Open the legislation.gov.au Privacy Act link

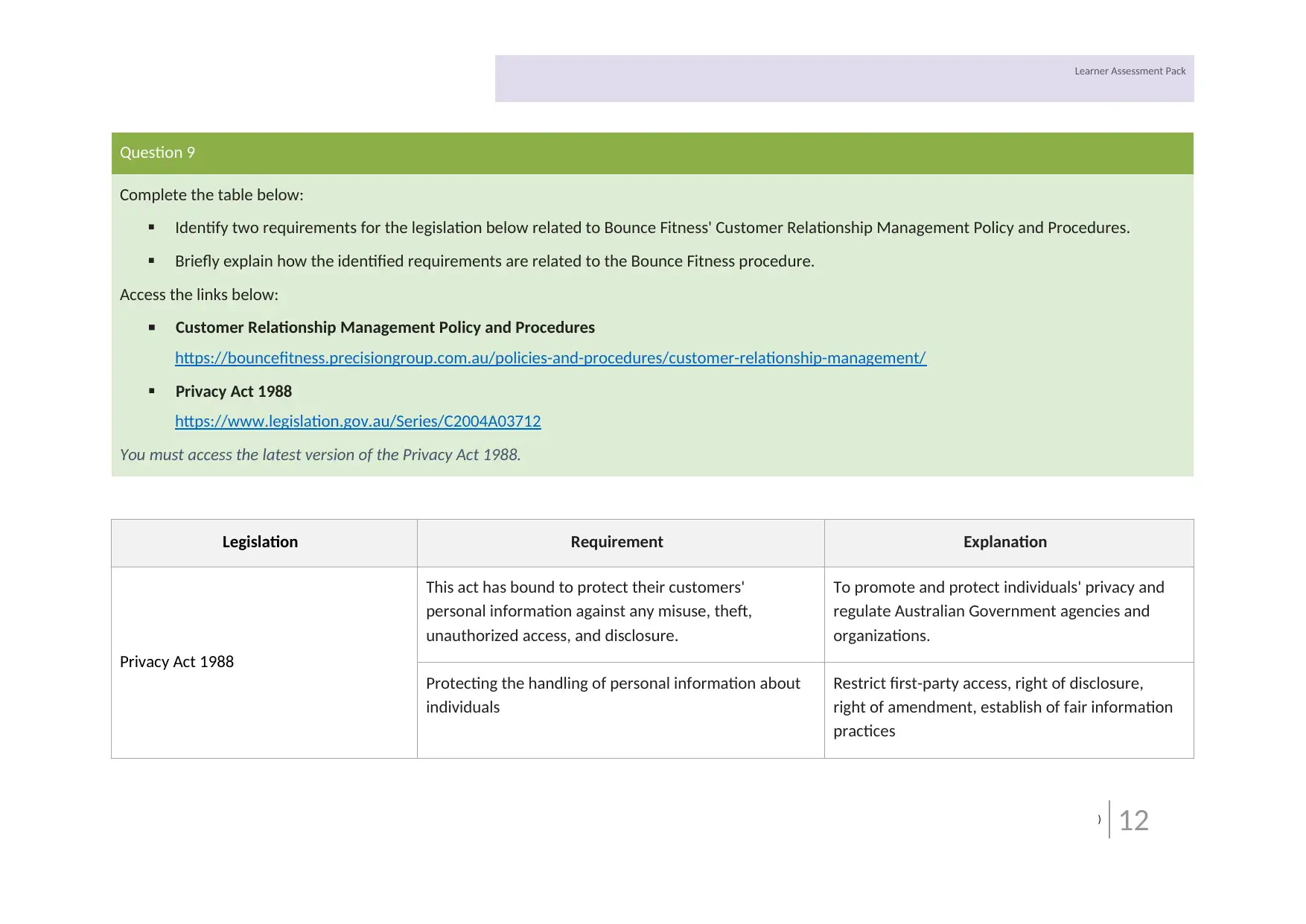tap(358, 421)
